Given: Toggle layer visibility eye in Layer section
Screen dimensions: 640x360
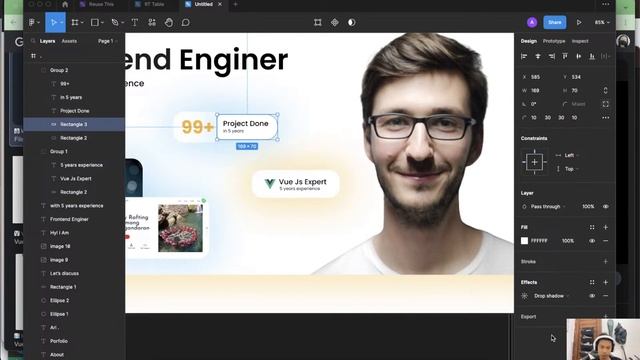Looking at the screenshot, I should pos(606,207).
